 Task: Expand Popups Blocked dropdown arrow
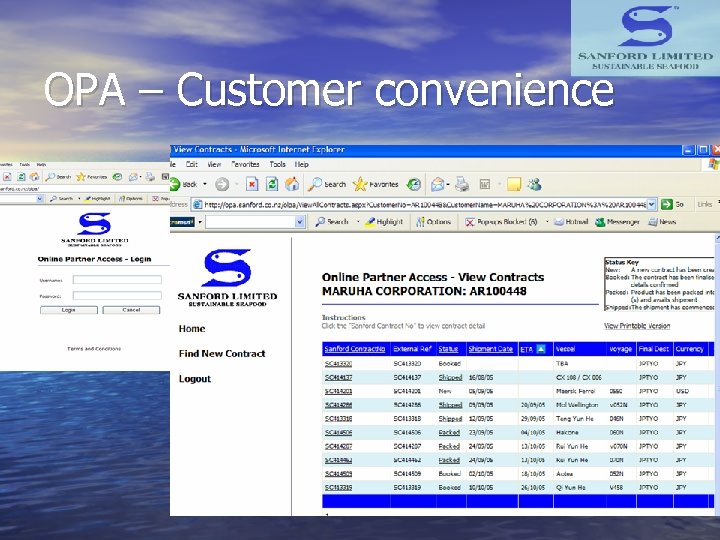(547, 222)
